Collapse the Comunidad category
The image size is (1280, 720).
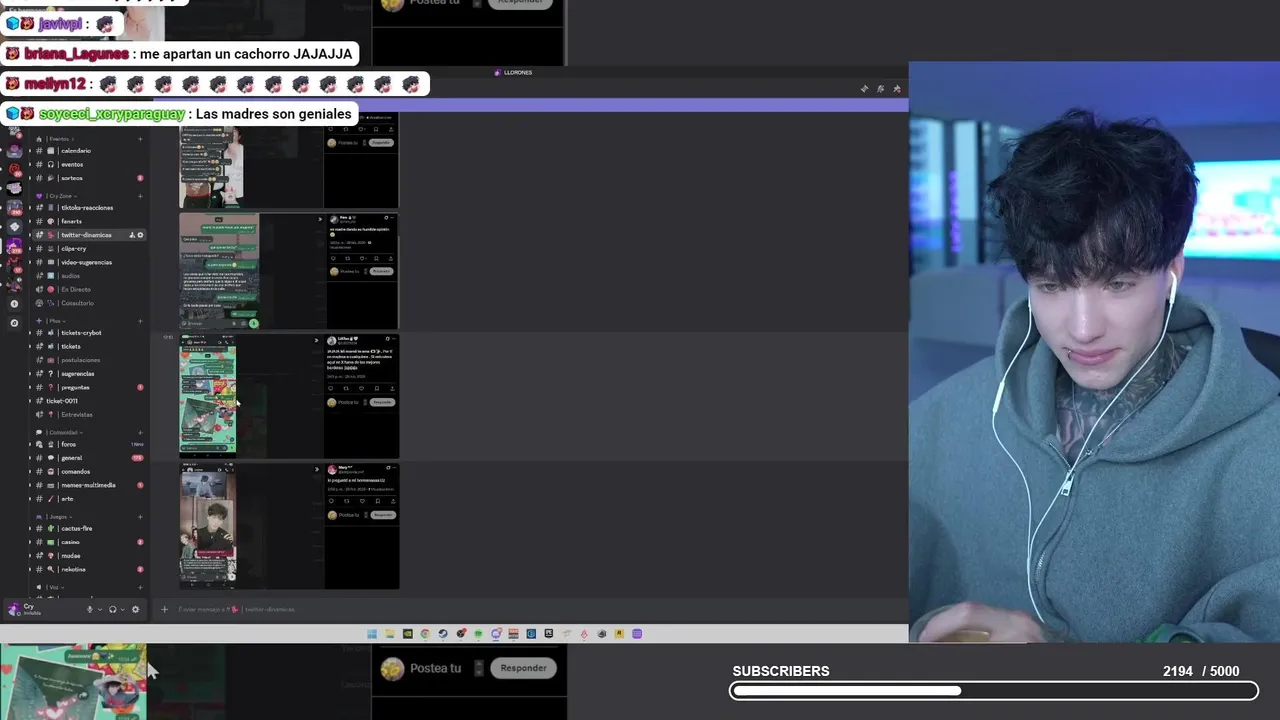tap(60, 432)
